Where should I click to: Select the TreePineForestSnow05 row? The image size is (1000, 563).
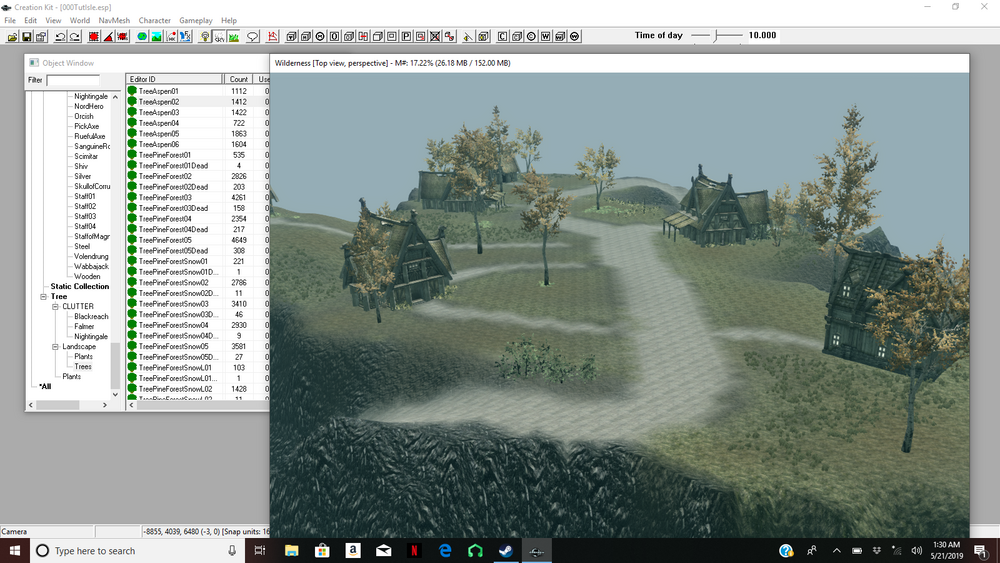click(198, 346)
